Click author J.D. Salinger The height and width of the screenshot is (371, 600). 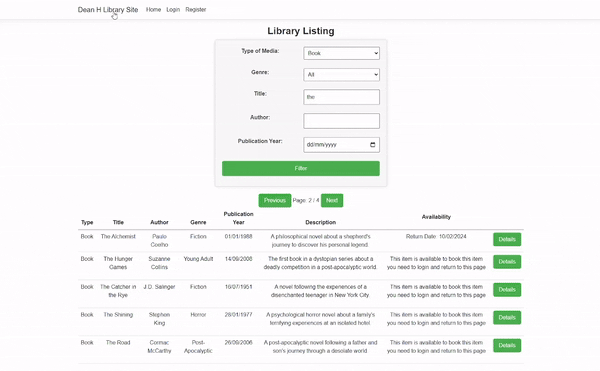pyautogui.click(x=159, y=286)
